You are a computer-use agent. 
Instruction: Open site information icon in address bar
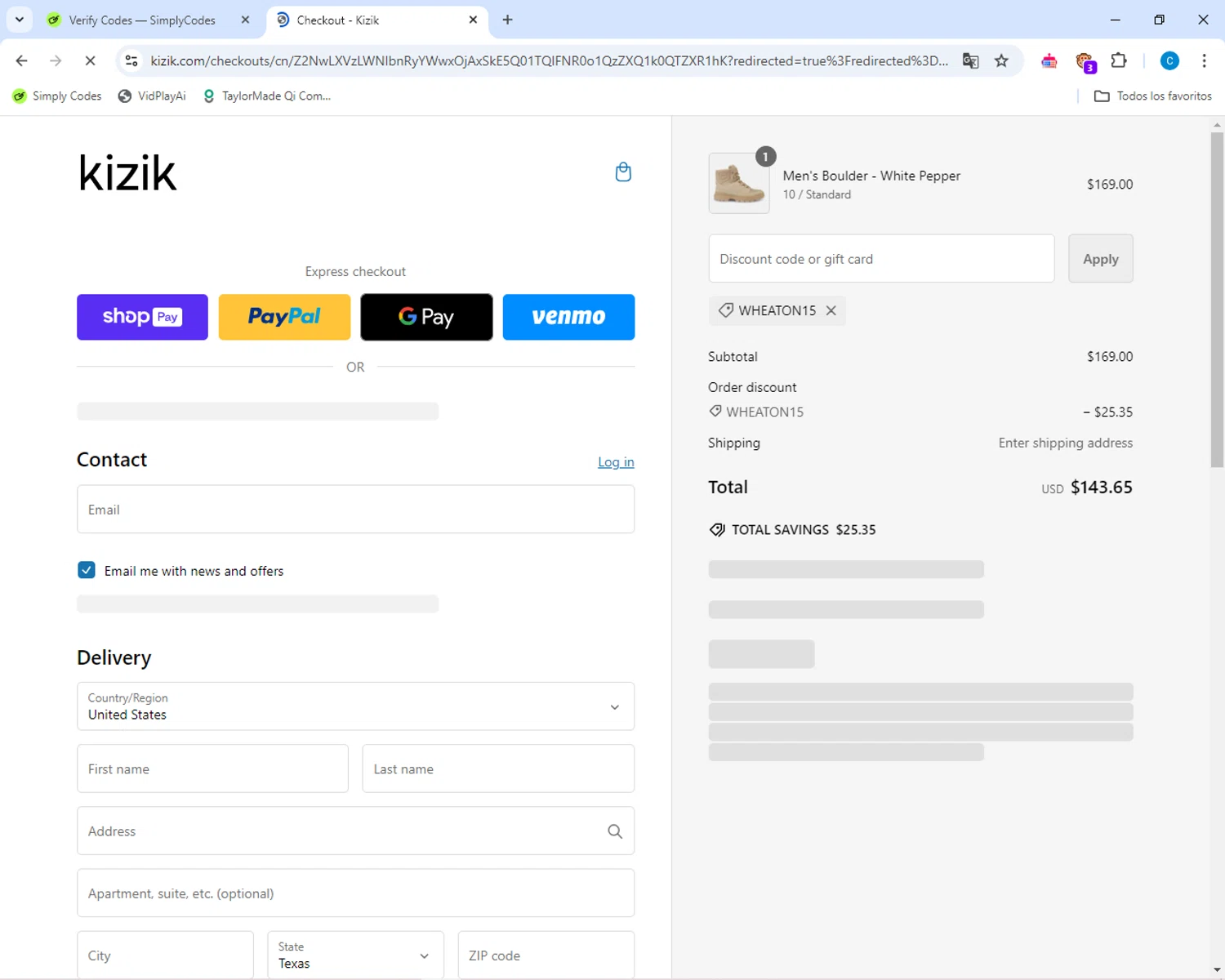tap(131, 60)
